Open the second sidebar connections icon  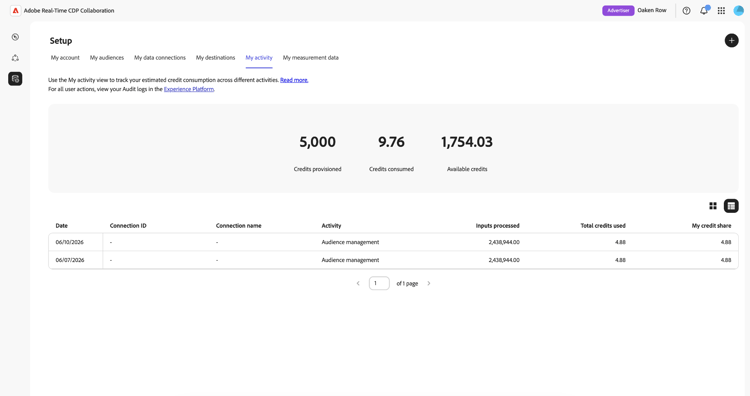point(15,58)
